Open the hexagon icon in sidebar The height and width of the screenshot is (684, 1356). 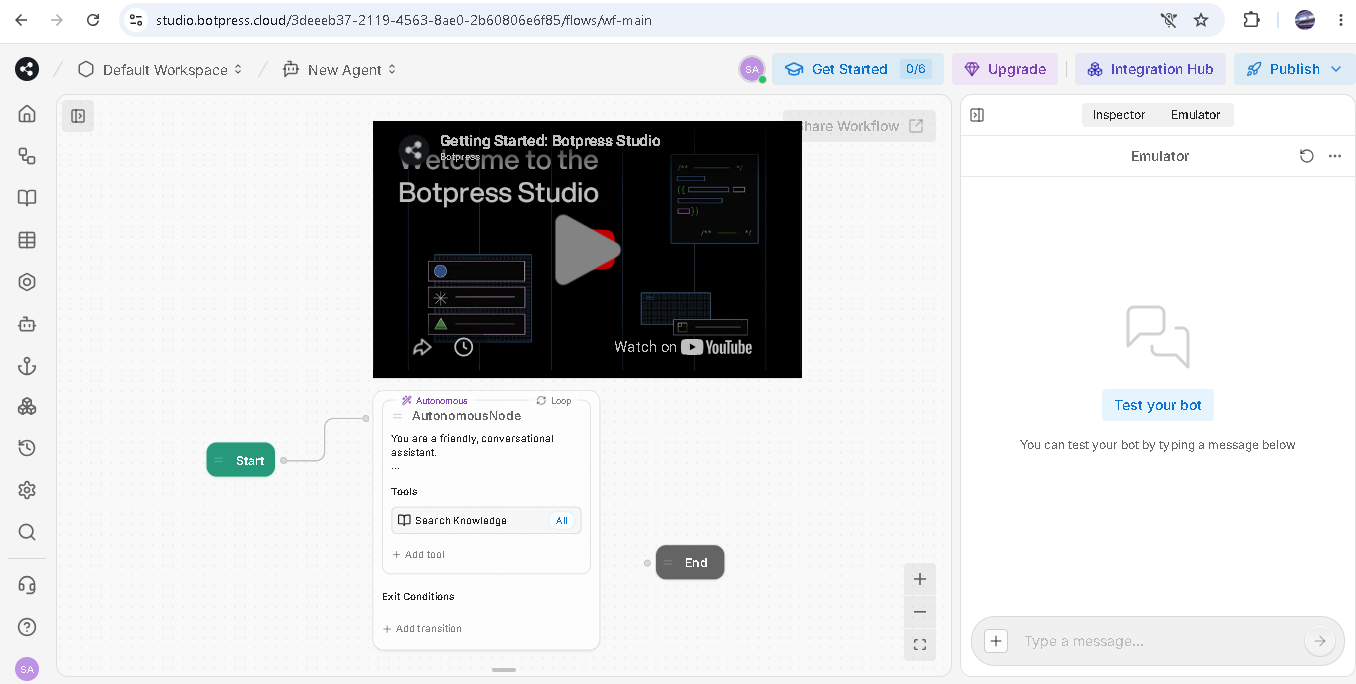point(27,282)
